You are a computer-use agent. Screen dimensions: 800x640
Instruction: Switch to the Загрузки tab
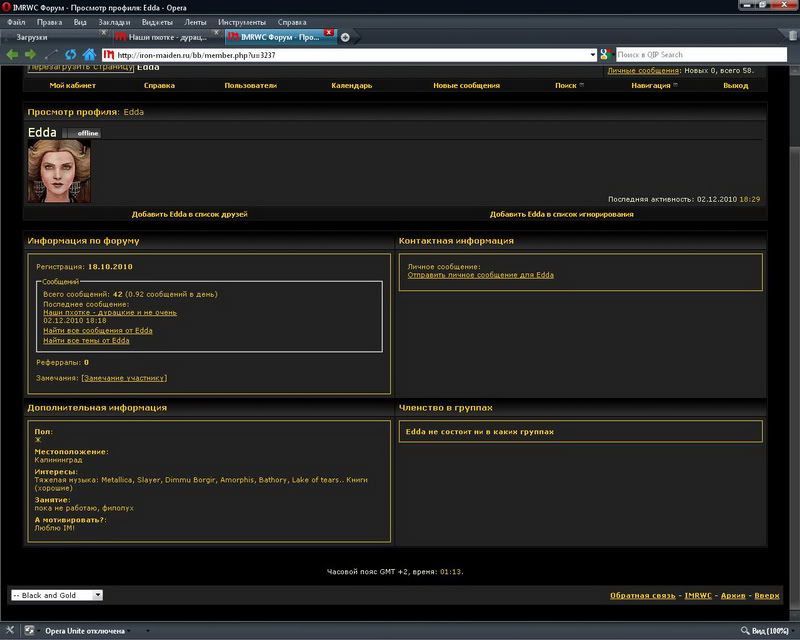(x=54, y=37)
